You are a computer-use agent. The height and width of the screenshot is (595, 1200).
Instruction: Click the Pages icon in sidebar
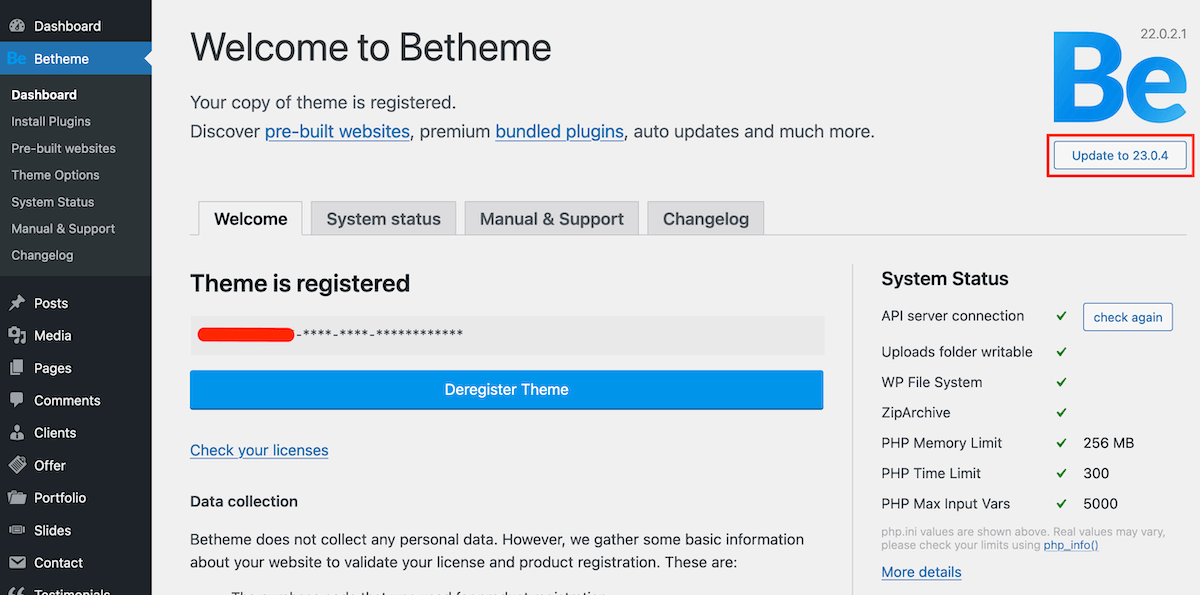pos(17,368)
